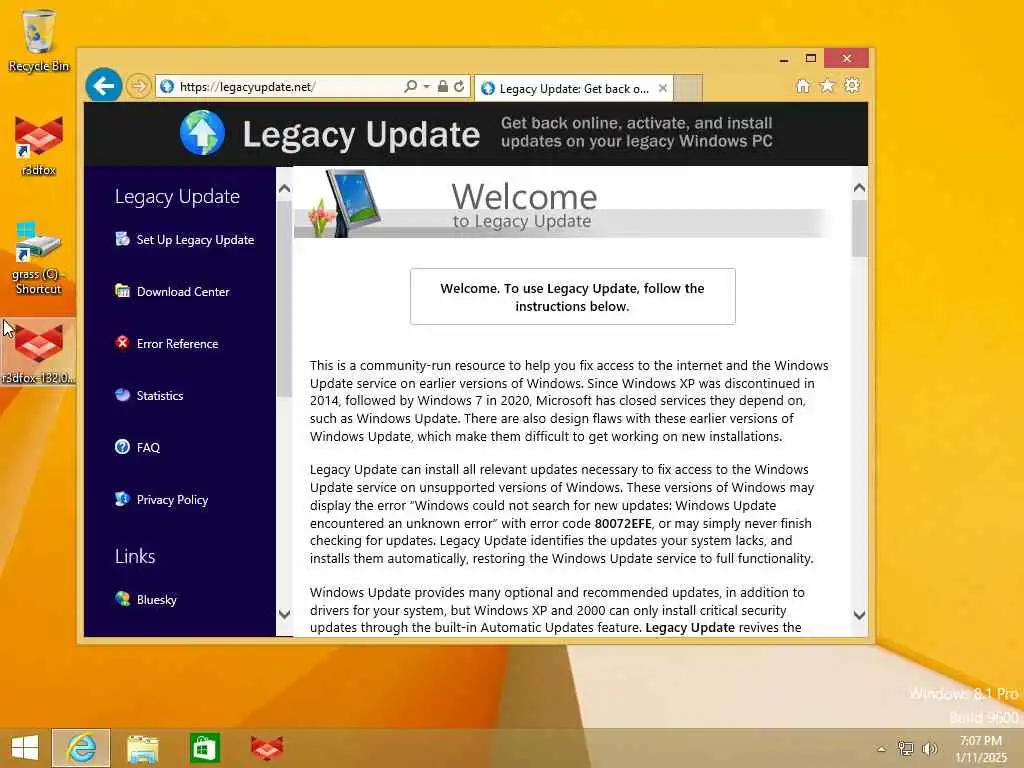
Task: Close the Legacy Update tab
Action: 662,88
